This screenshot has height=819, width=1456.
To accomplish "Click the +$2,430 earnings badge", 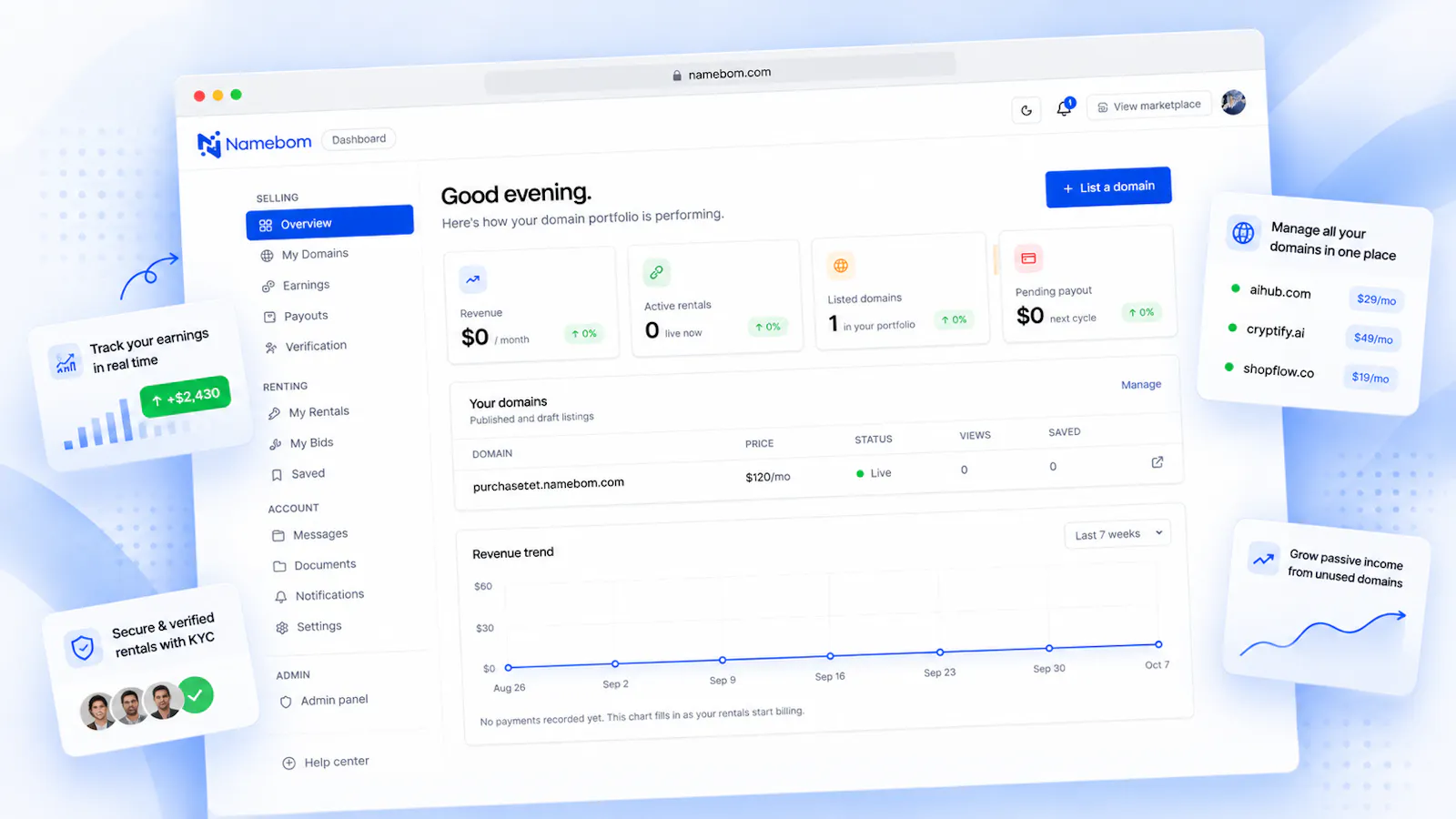I will (186, 397).
